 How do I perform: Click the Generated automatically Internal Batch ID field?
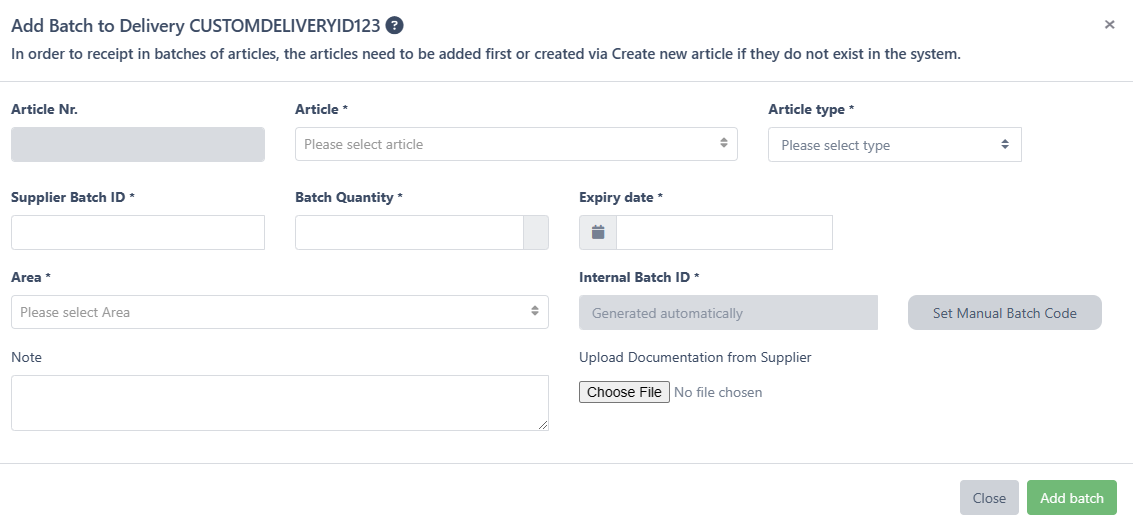point(728,313)
